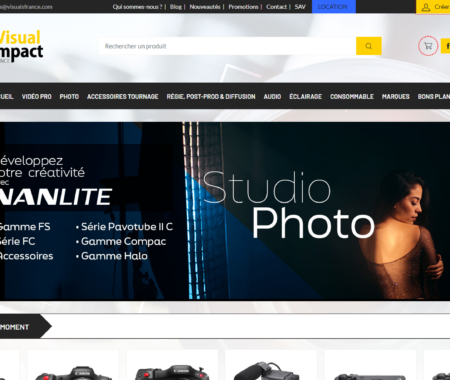The image size is (450, 380).
Task: Open the VIDÉO PRO menu
Action: point(37,97)
